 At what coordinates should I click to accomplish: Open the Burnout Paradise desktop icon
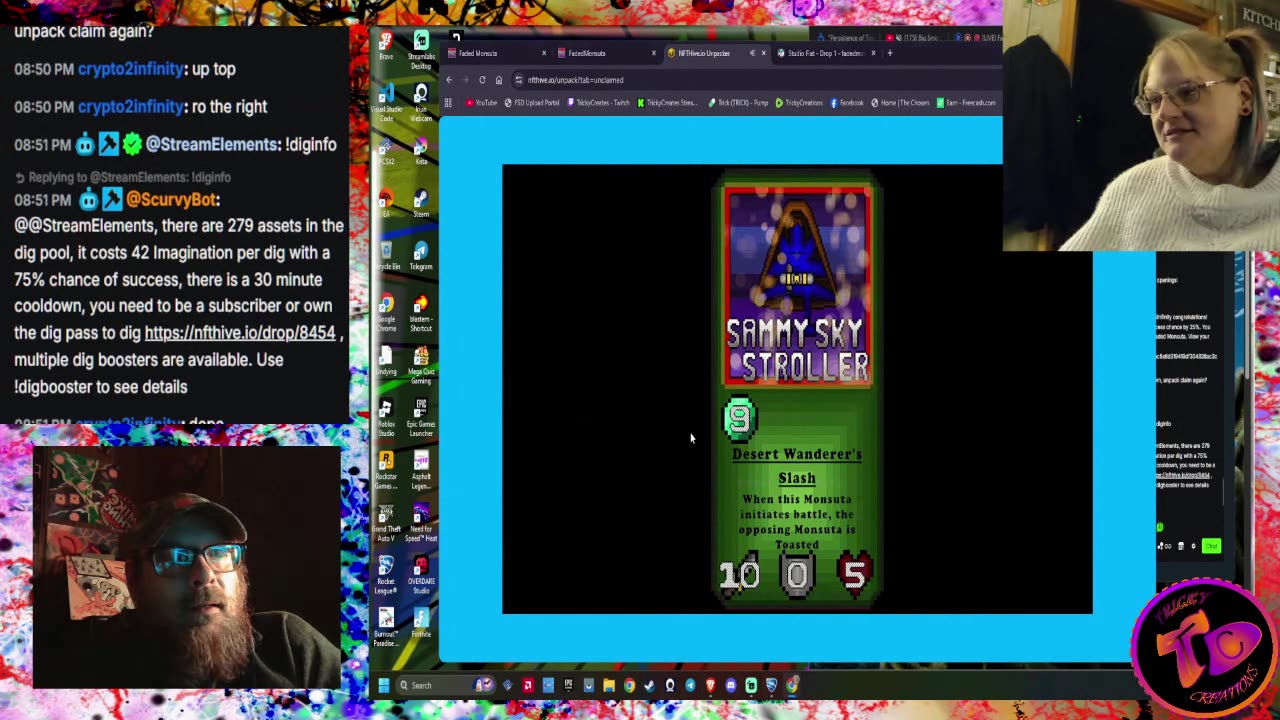pyautogui.click(x=385, y=628)
